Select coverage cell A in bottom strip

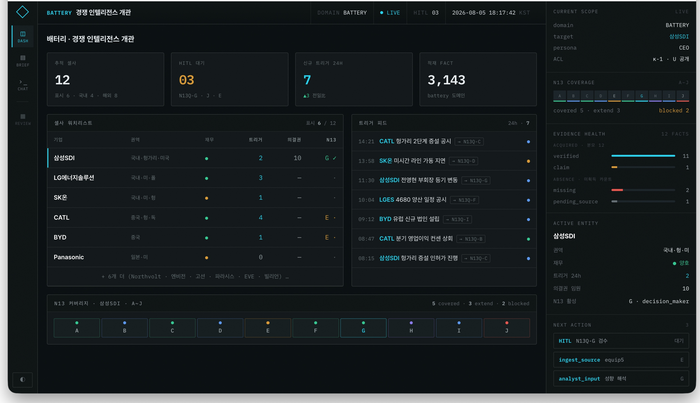point(77,328)
